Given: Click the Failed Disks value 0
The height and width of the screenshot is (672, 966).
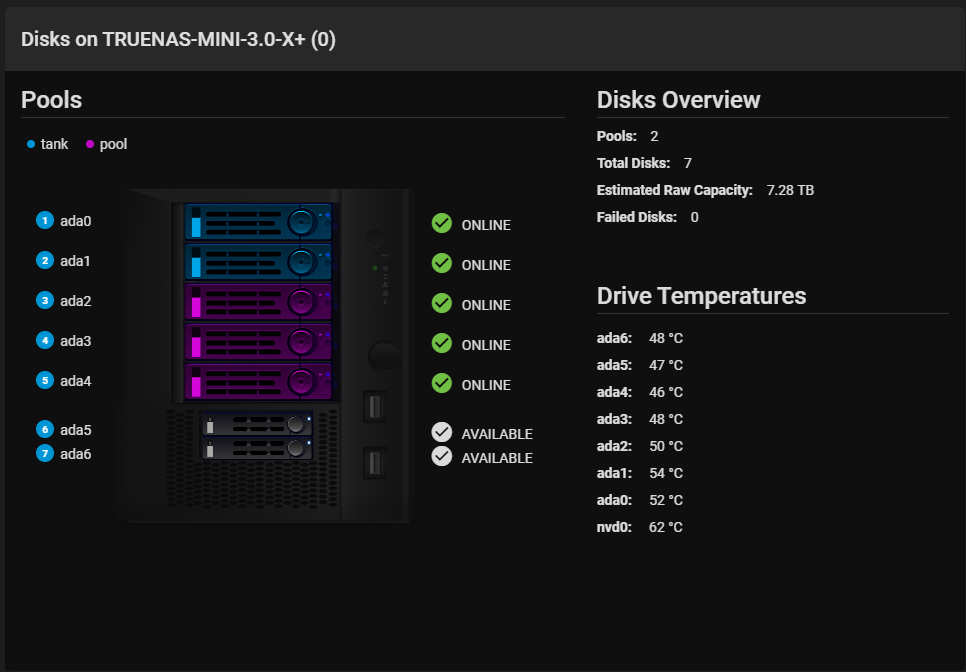Looking at the screenshot, I should (694, 217).
